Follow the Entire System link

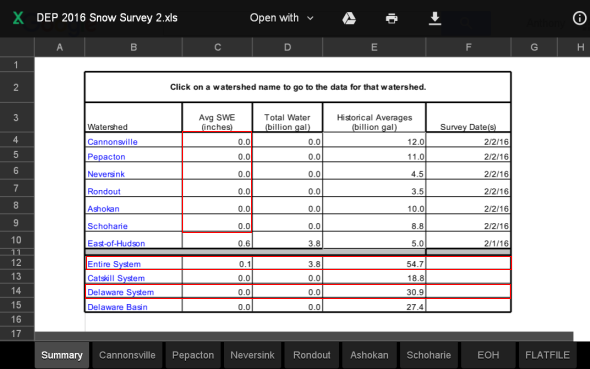coord(114,264)
